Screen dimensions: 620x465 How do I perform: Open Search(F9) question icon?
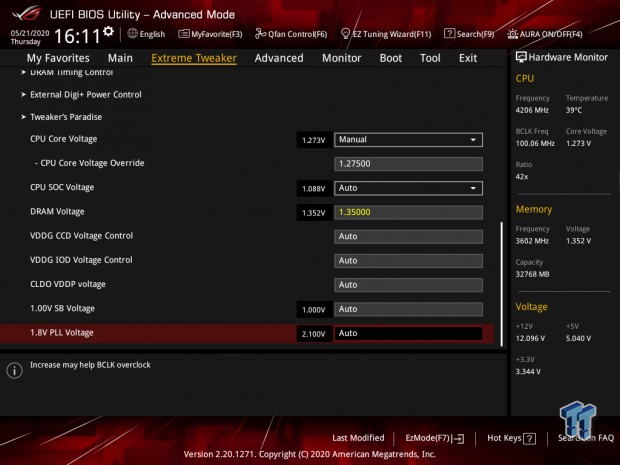[x=449, y=34]
